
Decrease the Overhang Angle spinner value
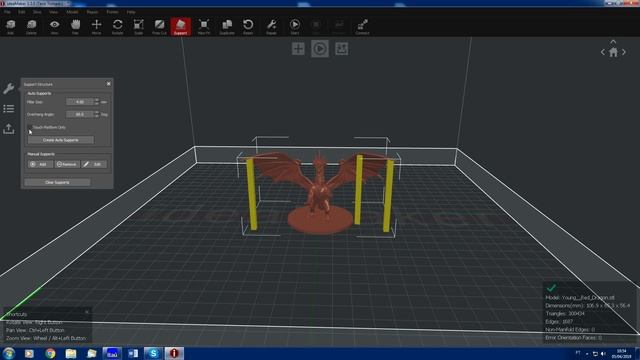point(97,116)
